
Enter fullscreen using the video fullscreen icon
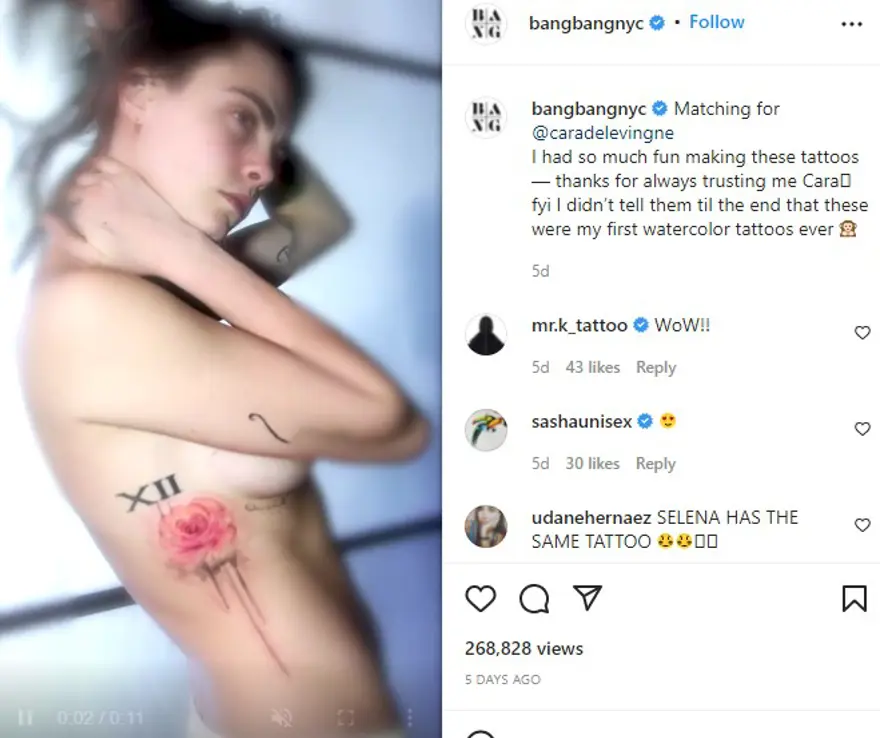pyautogui.click(x=346, y=717)
